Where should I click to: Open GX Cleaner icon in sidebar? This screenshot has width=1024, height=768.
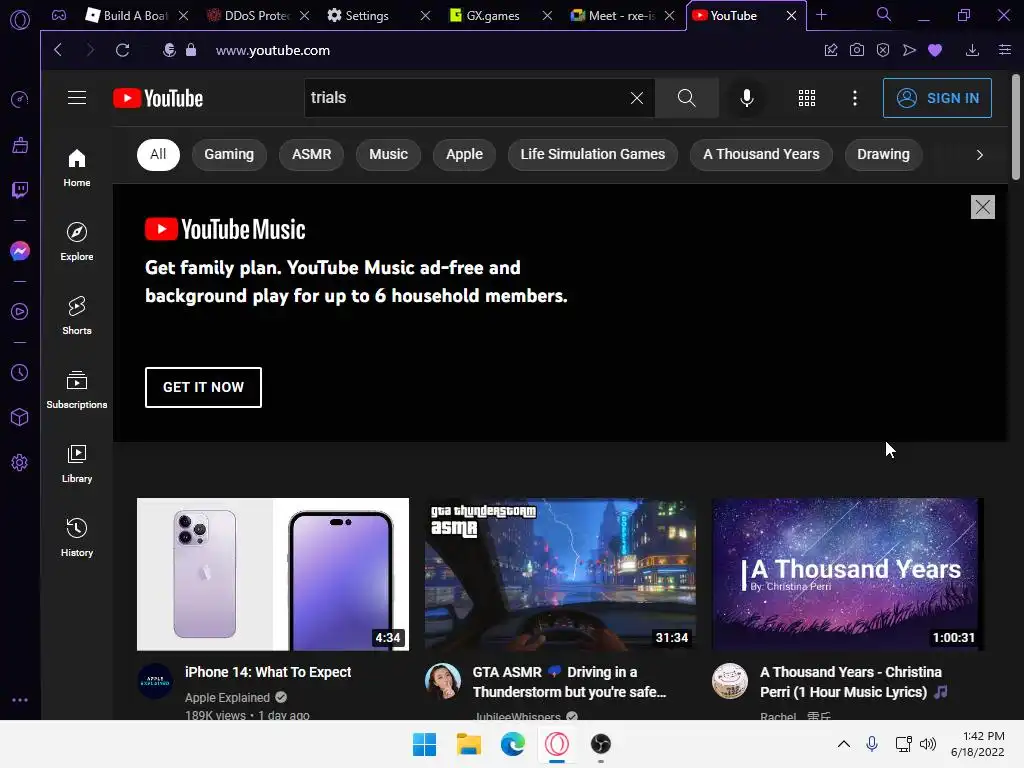pyautogui.click(x=20, y=145)
